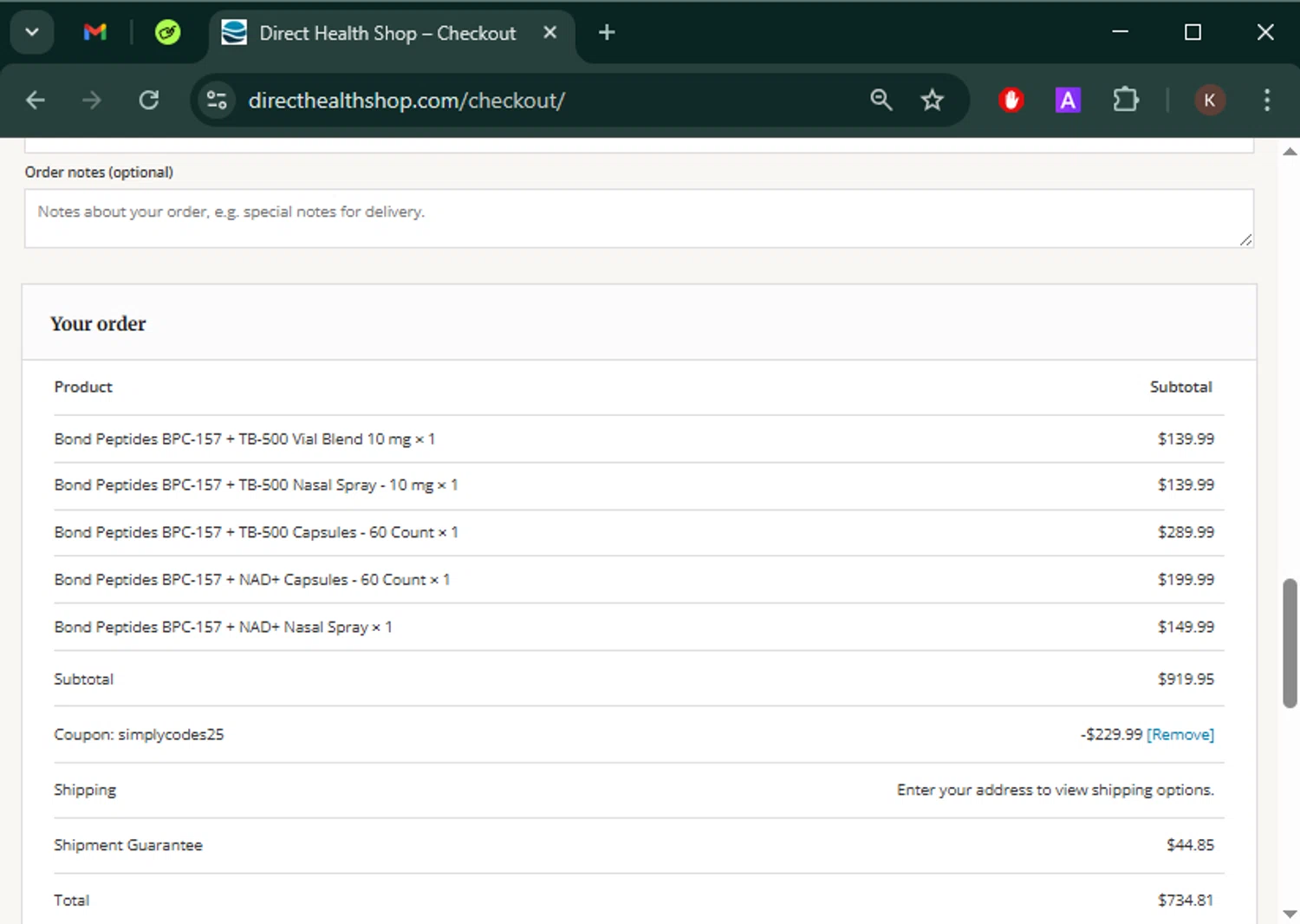Select the Product column header
The width and height of the screenshot is (1300, 924).
83,387
